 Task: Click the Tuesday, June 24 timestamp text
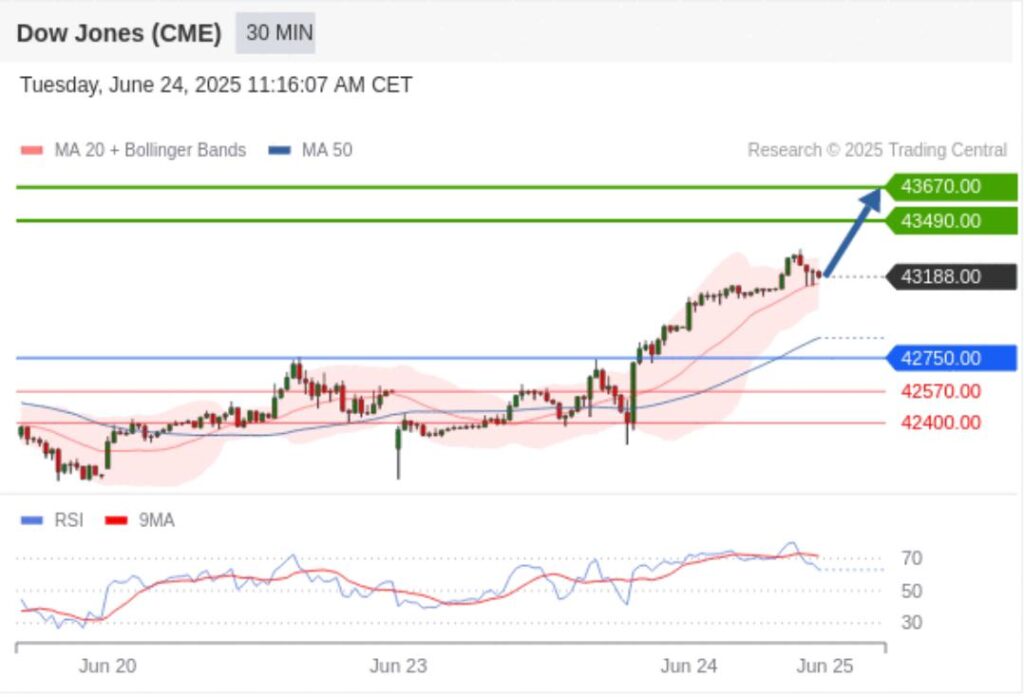216,85
